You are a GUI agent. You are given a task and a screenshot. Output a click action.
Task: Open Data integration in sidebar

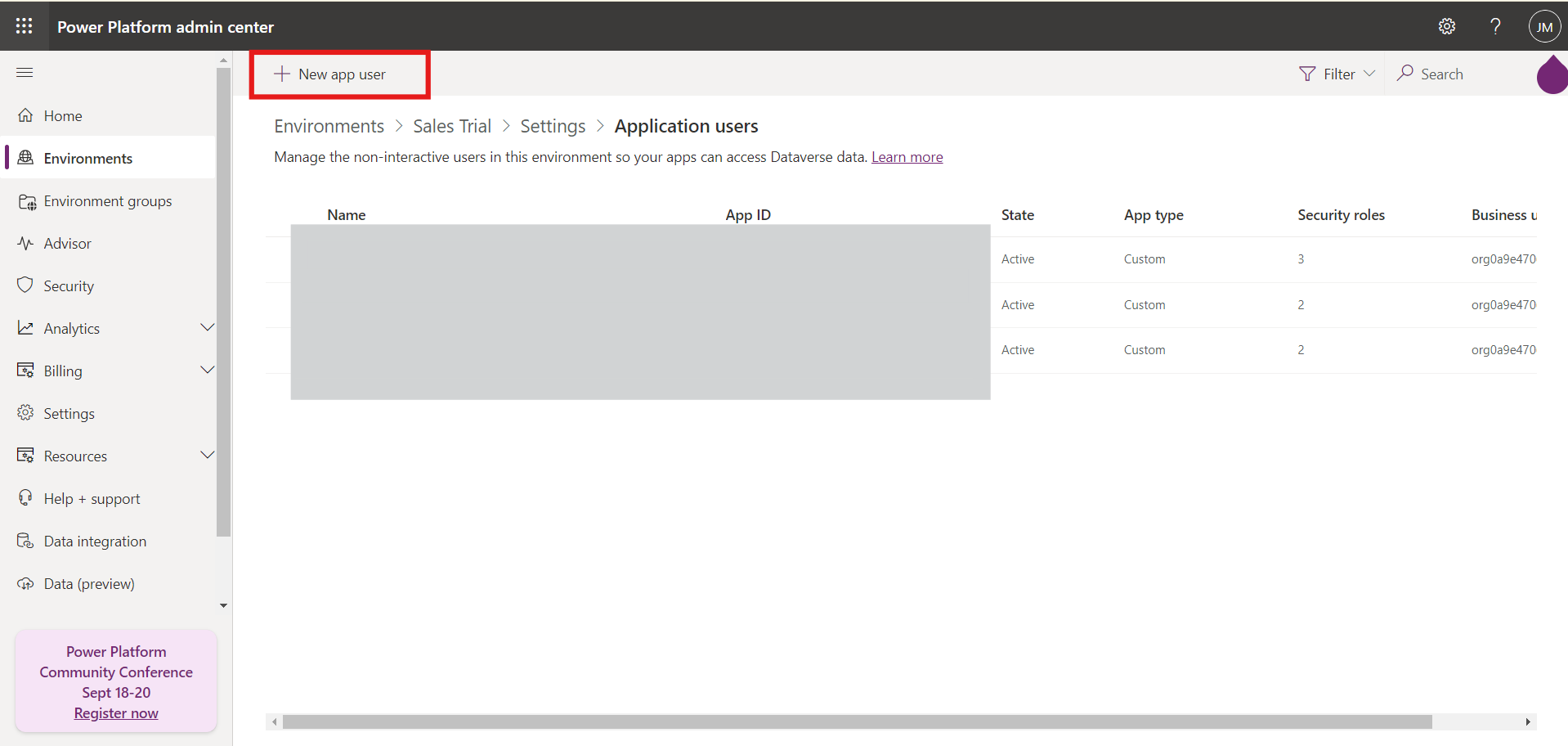(x=95, y=542)
